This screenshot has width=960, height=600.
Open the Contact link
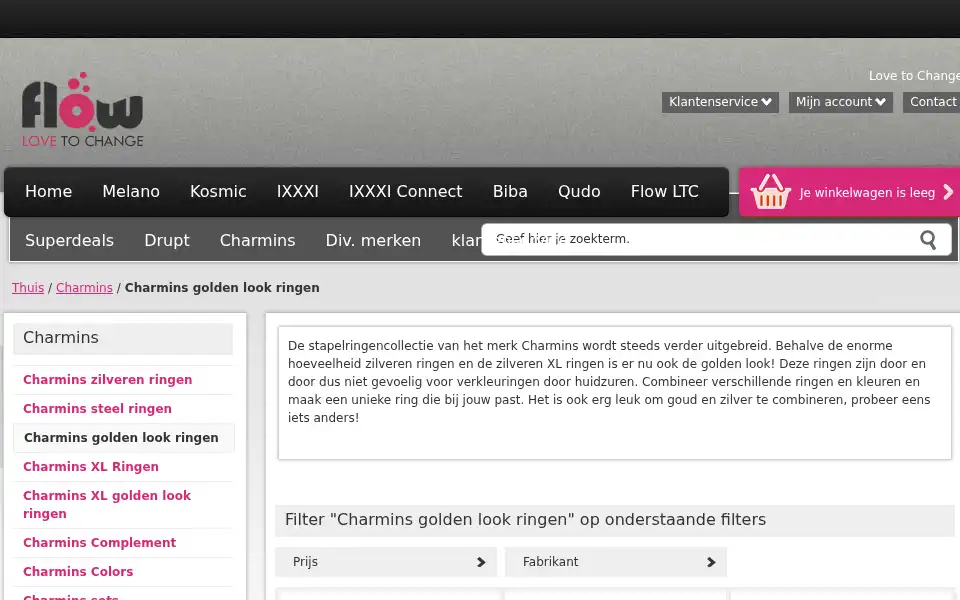tap(932, 102)
